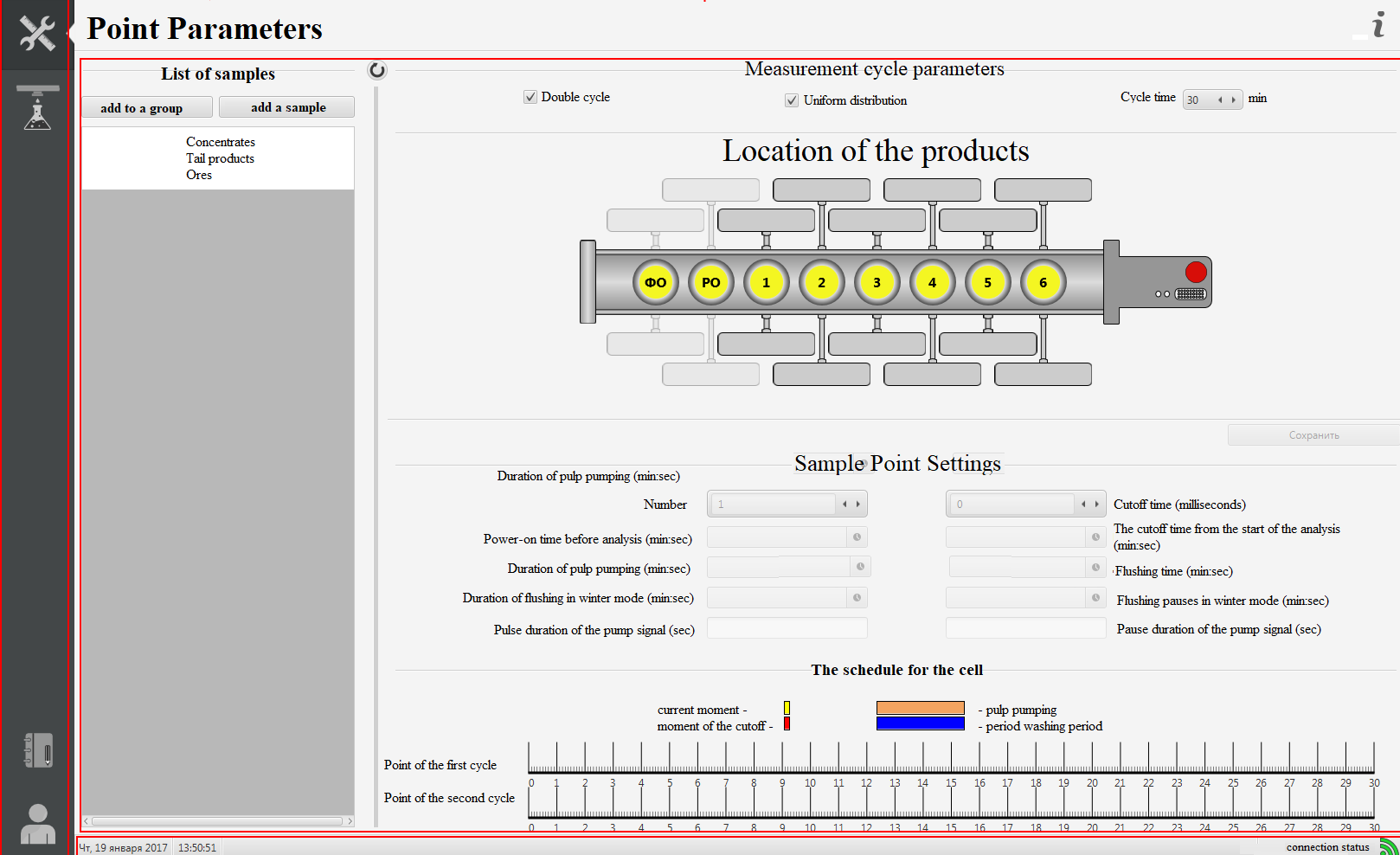Open the tools wrench and screwdriver icon

37,33
